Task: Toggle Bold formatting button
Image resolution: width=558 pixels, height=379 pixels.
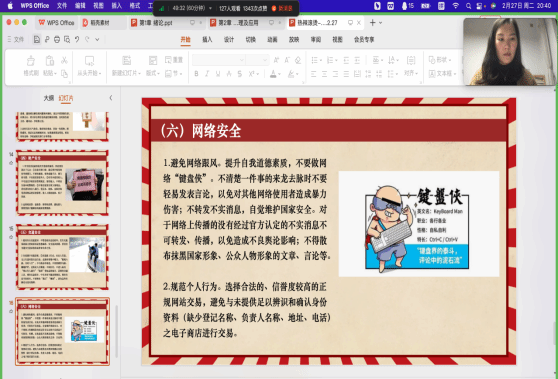Action: (x=196, y=74)
